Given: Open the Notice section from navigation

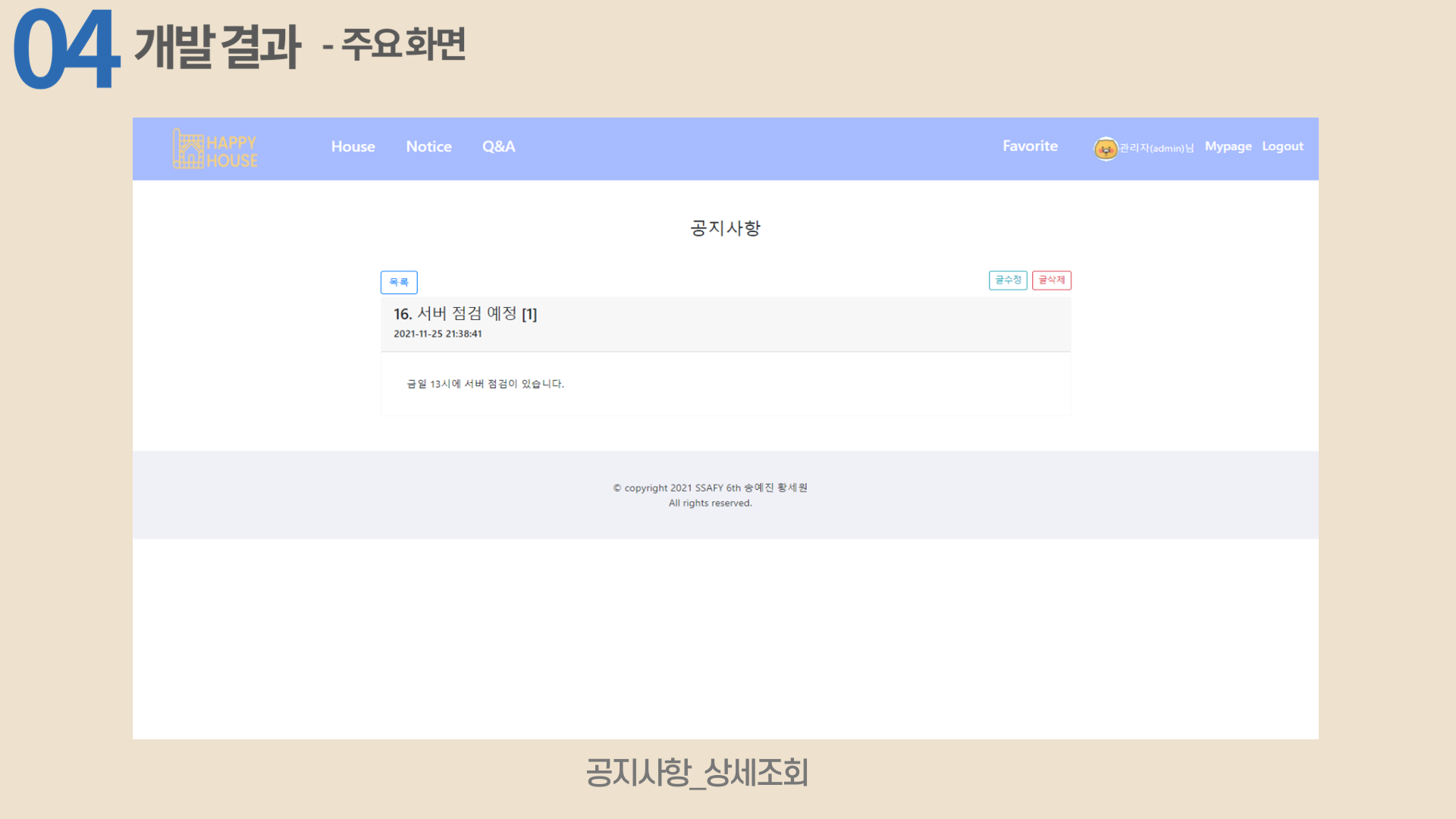Looking at the screenshot, I should (x=428, y=146).
